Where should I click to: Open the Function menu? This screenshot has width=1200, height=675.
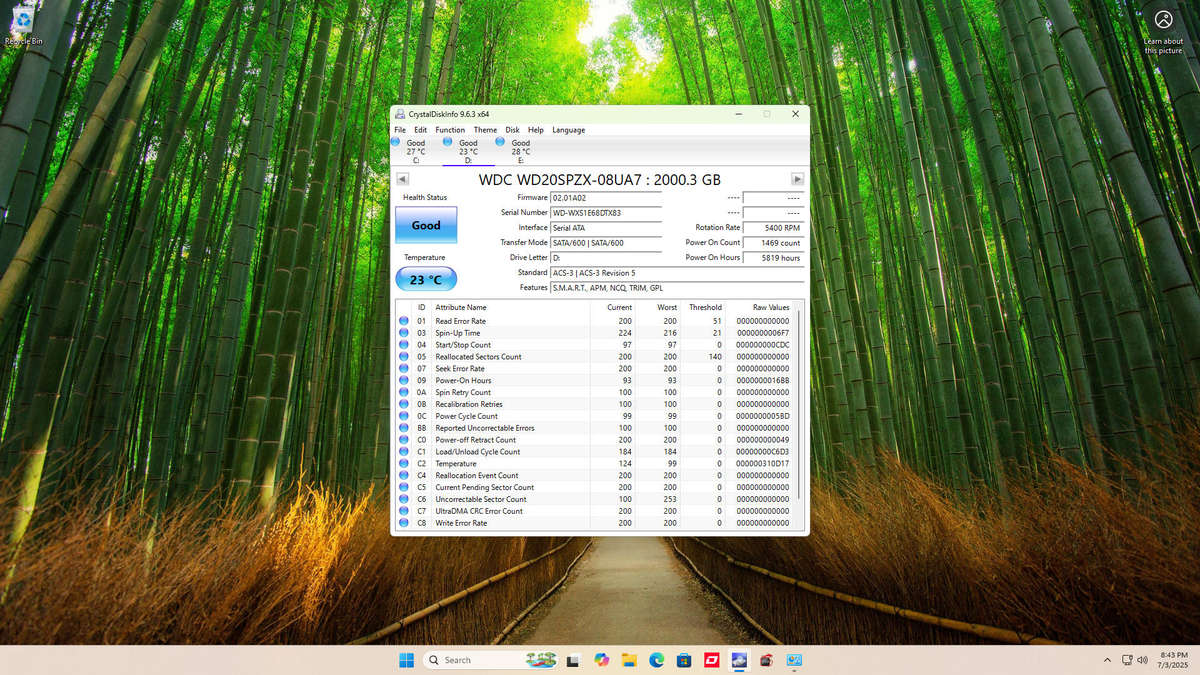point(450,130)
